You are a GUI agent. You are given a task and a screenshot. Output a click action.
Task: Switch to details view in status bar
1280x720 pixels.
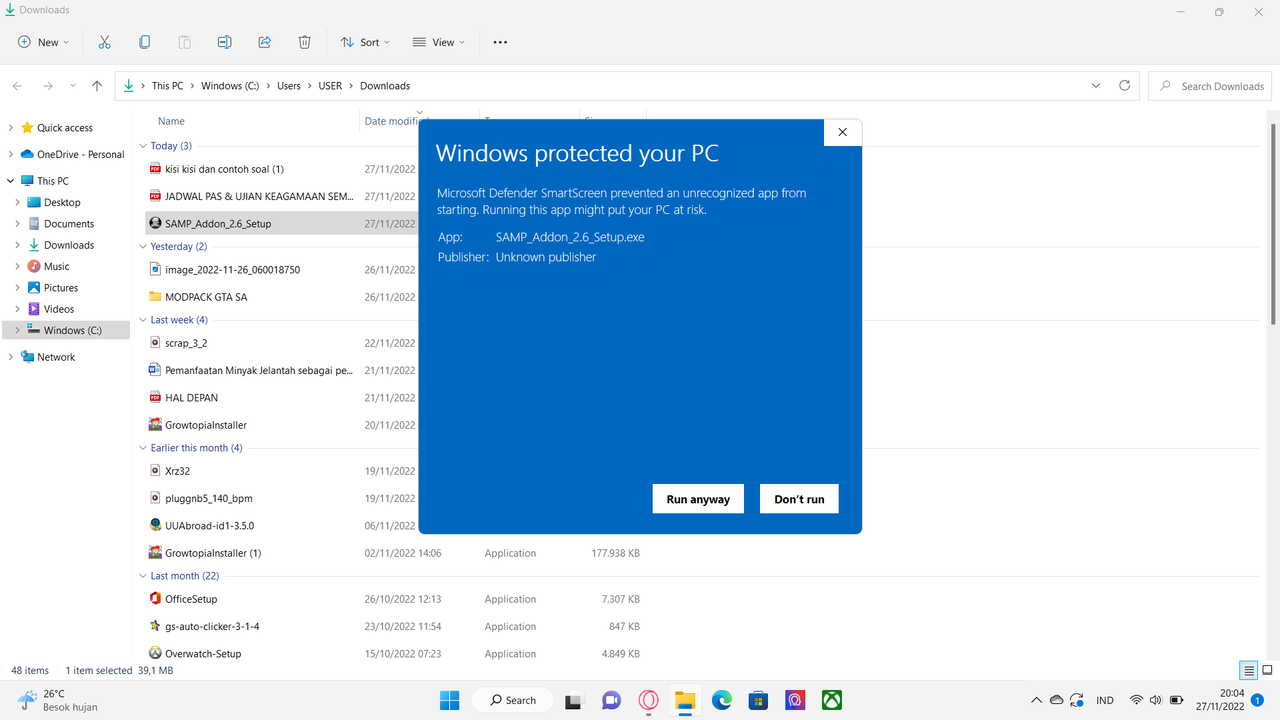[1249, 670]
